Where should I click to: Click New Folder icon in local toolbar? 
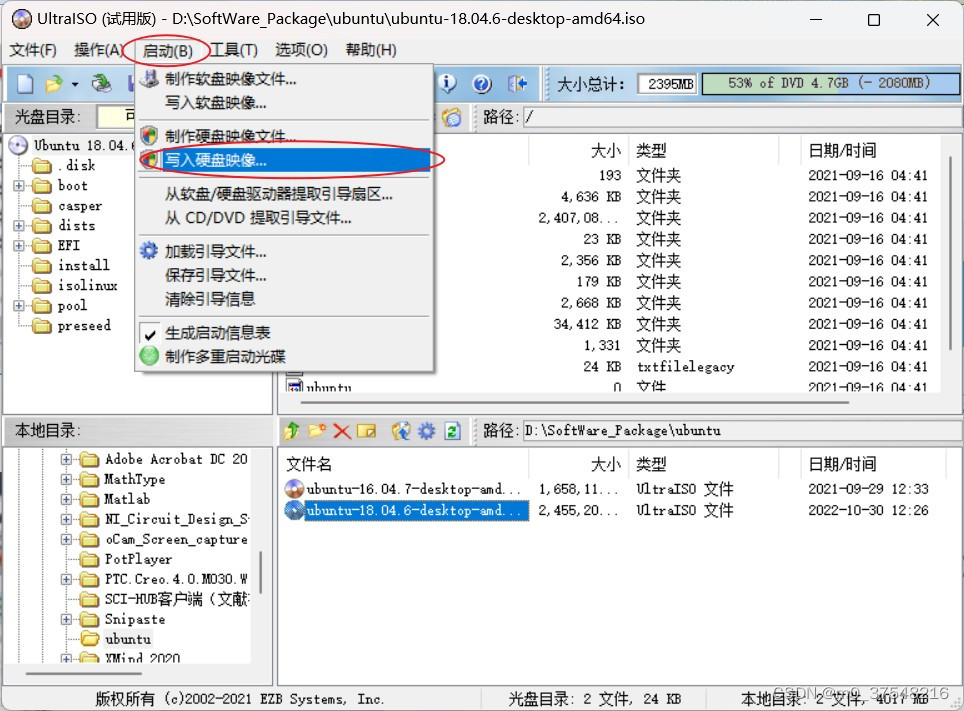(x=317, y=431)
